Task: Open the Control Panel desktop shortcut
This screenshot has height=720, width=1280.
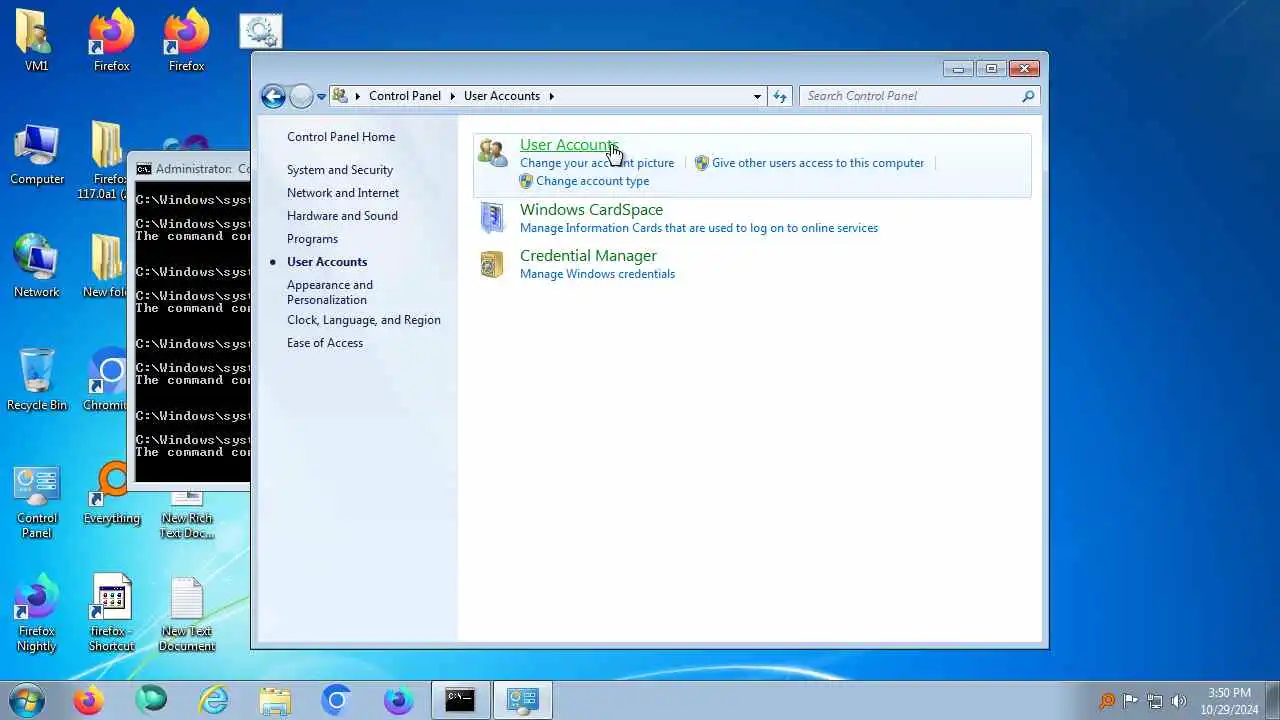Action: [37, 503]
